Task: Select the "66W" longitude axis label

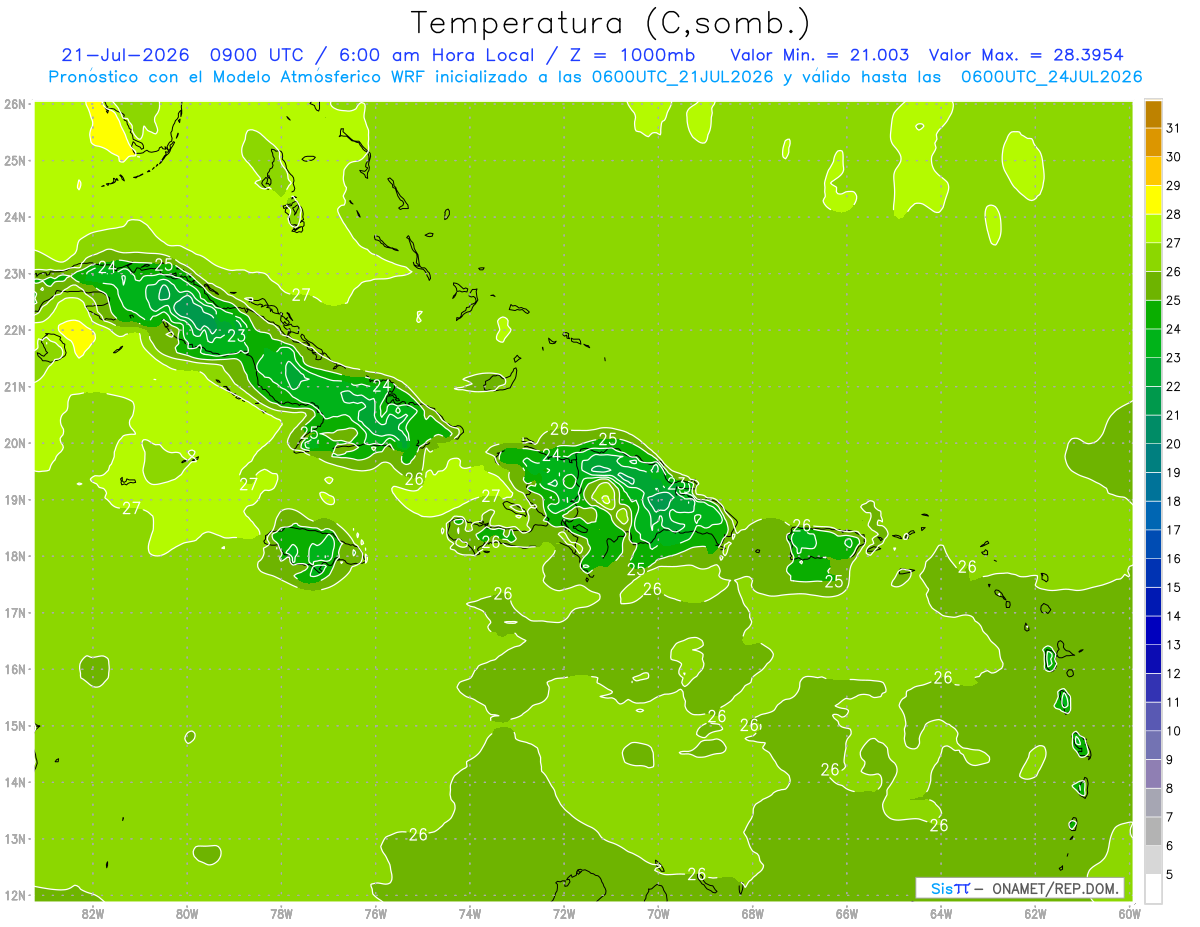Action: pos(846,913)
